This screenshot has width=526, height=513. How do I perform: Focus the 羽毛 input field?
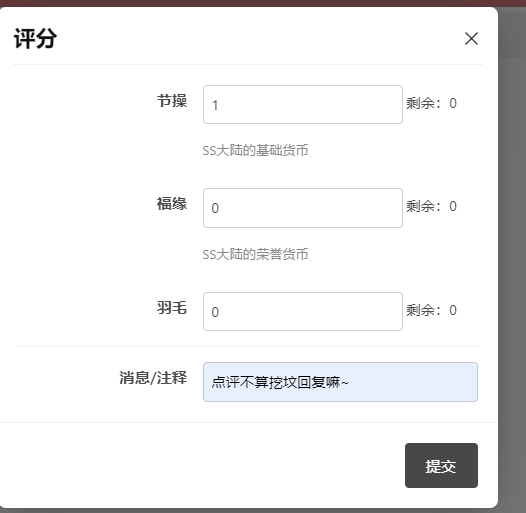[x=303, y=311]
